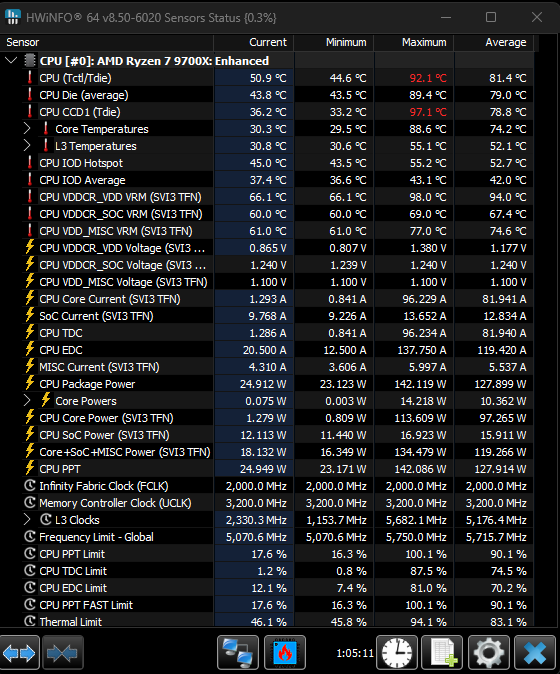The width and height of the screenshot is (560, 674).
Task: Click the shrink layout arrows button
Action: click(x=63, y=653)
